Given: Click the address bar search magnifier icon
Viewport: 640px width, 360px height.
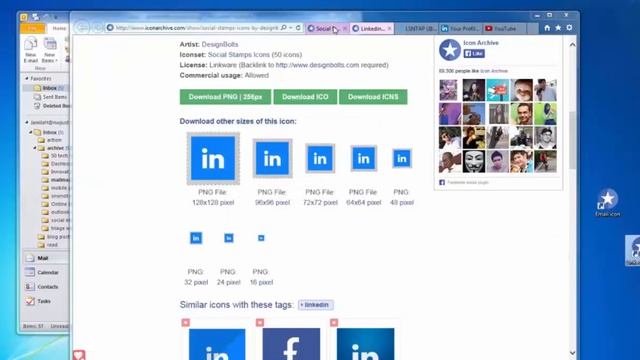Looking at the screenshot, I should click(x=284, y=28).
